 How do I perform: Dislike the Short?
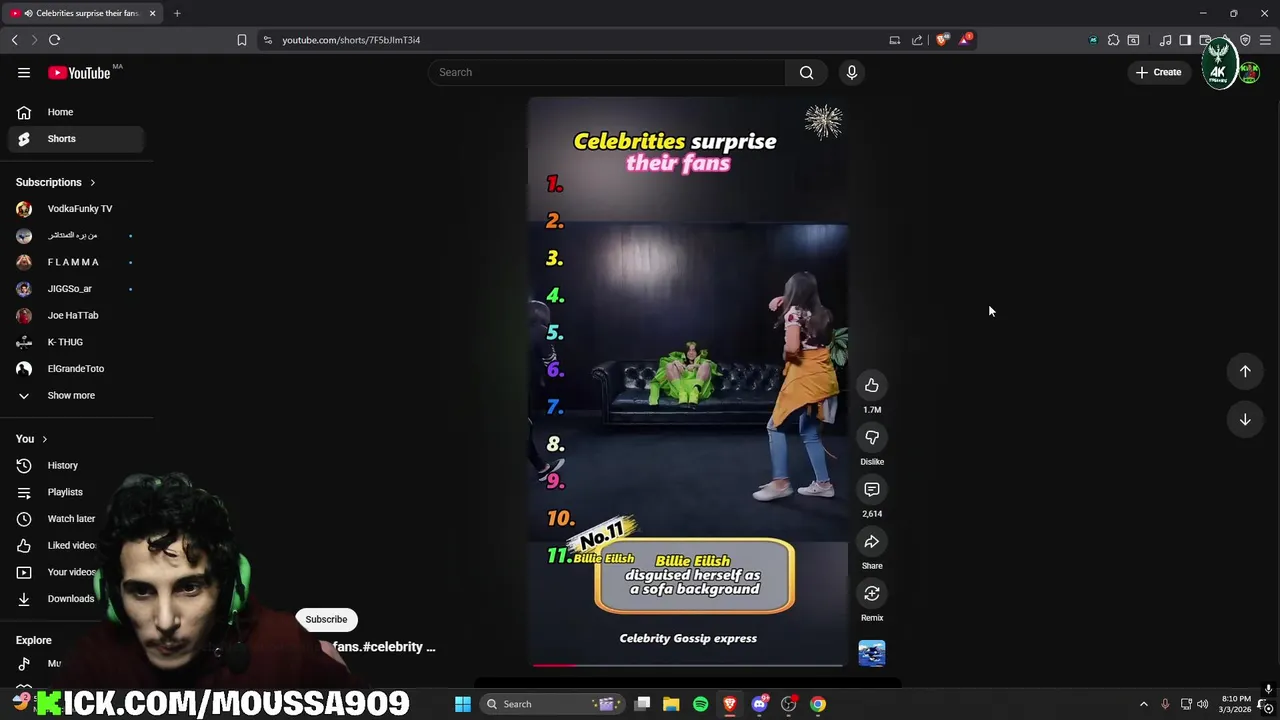pos(872,438)
